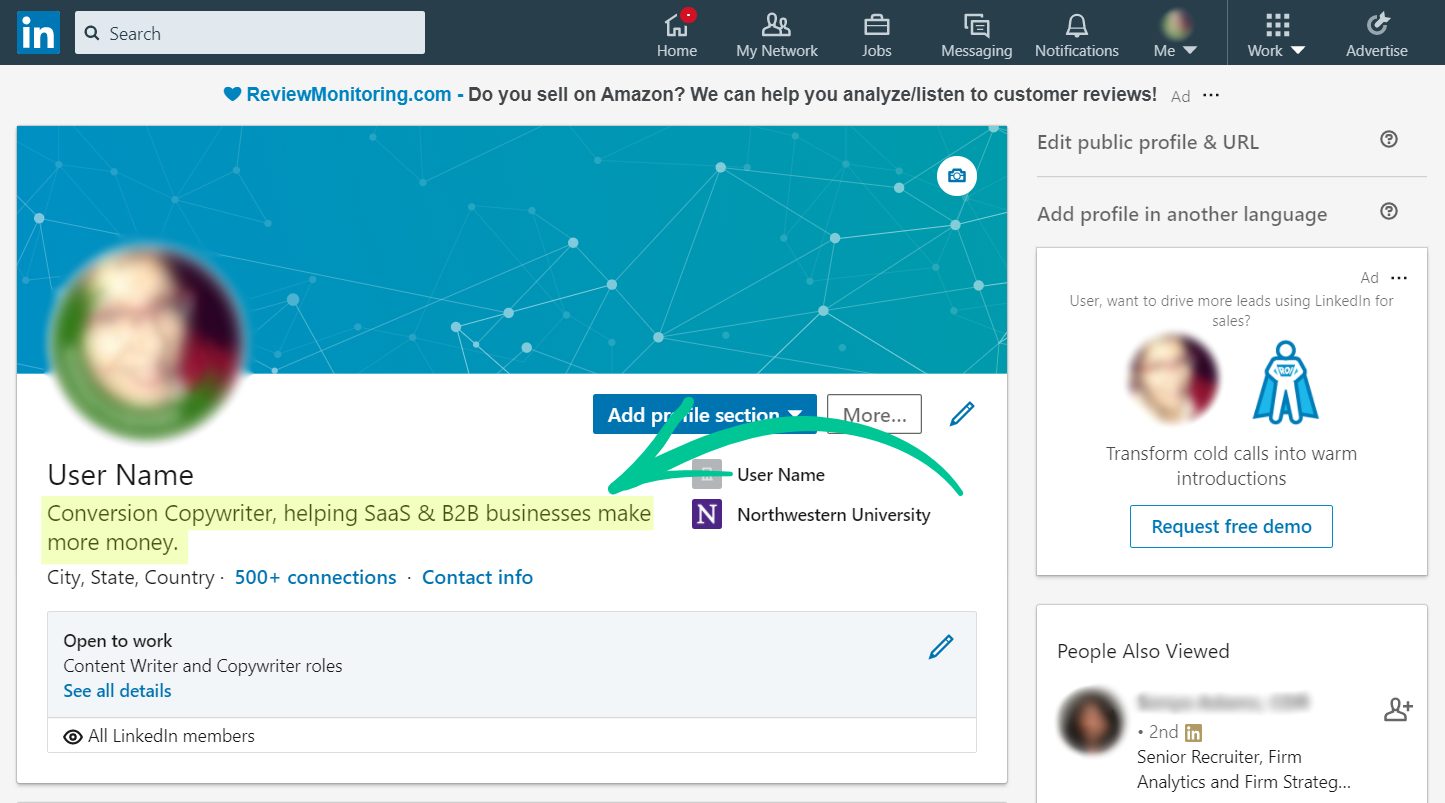Screen dimensions: 1445x803
Task: Click the City, State, Country text
Action: (x=130, y=578)
